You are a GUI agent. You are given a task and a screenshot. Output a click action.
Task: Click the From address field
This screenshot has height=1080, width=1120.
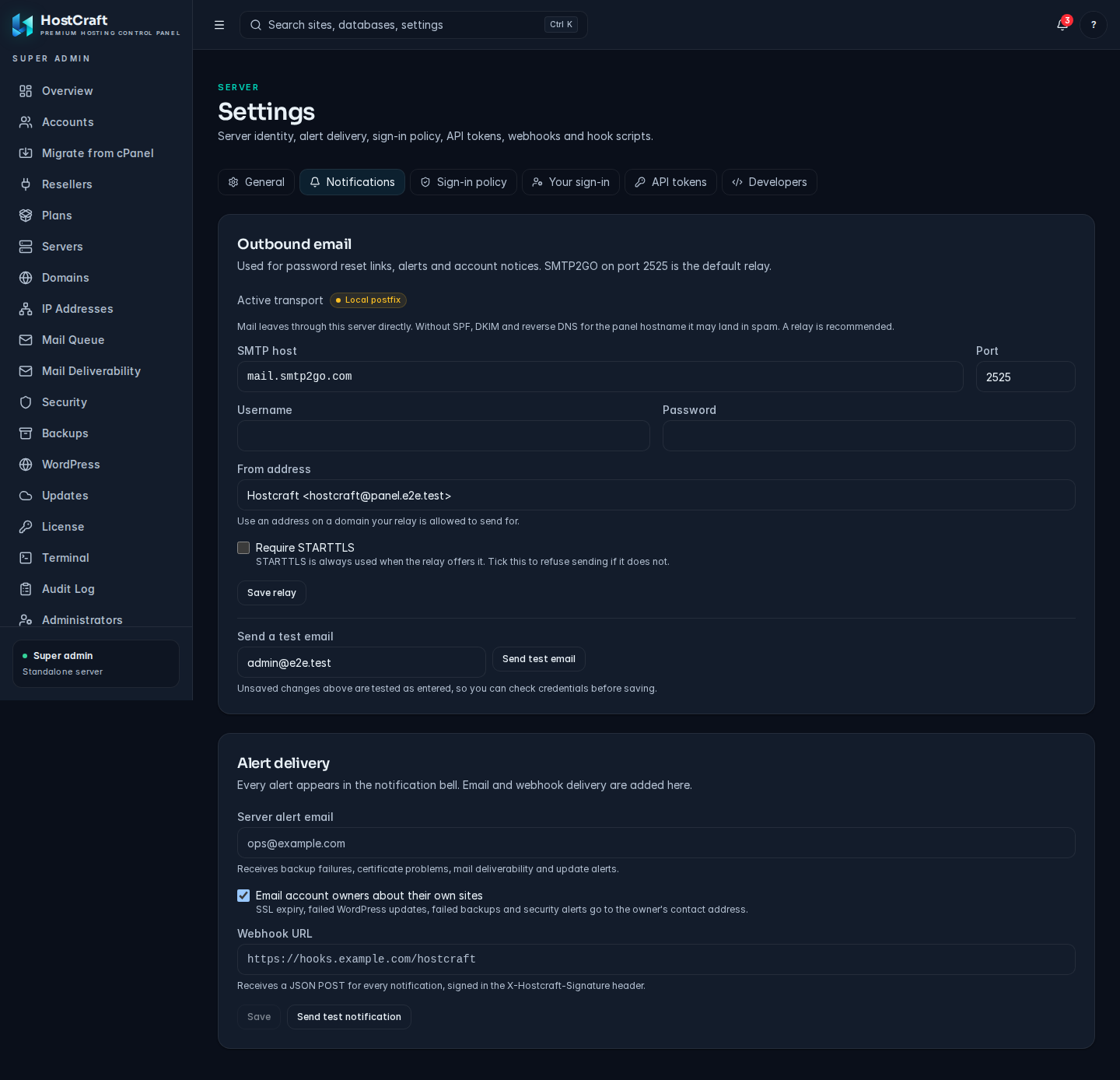pyautogui.click(x=656, y=495)
